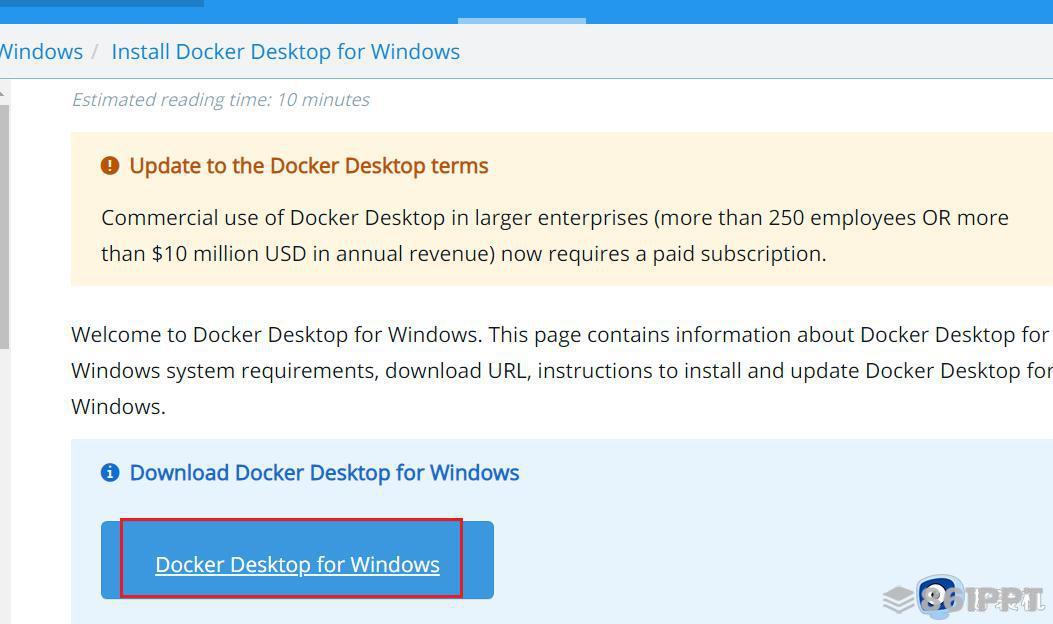
Task: Click the highlighted tab in the top blue bar
Action: tap(522, 21)
